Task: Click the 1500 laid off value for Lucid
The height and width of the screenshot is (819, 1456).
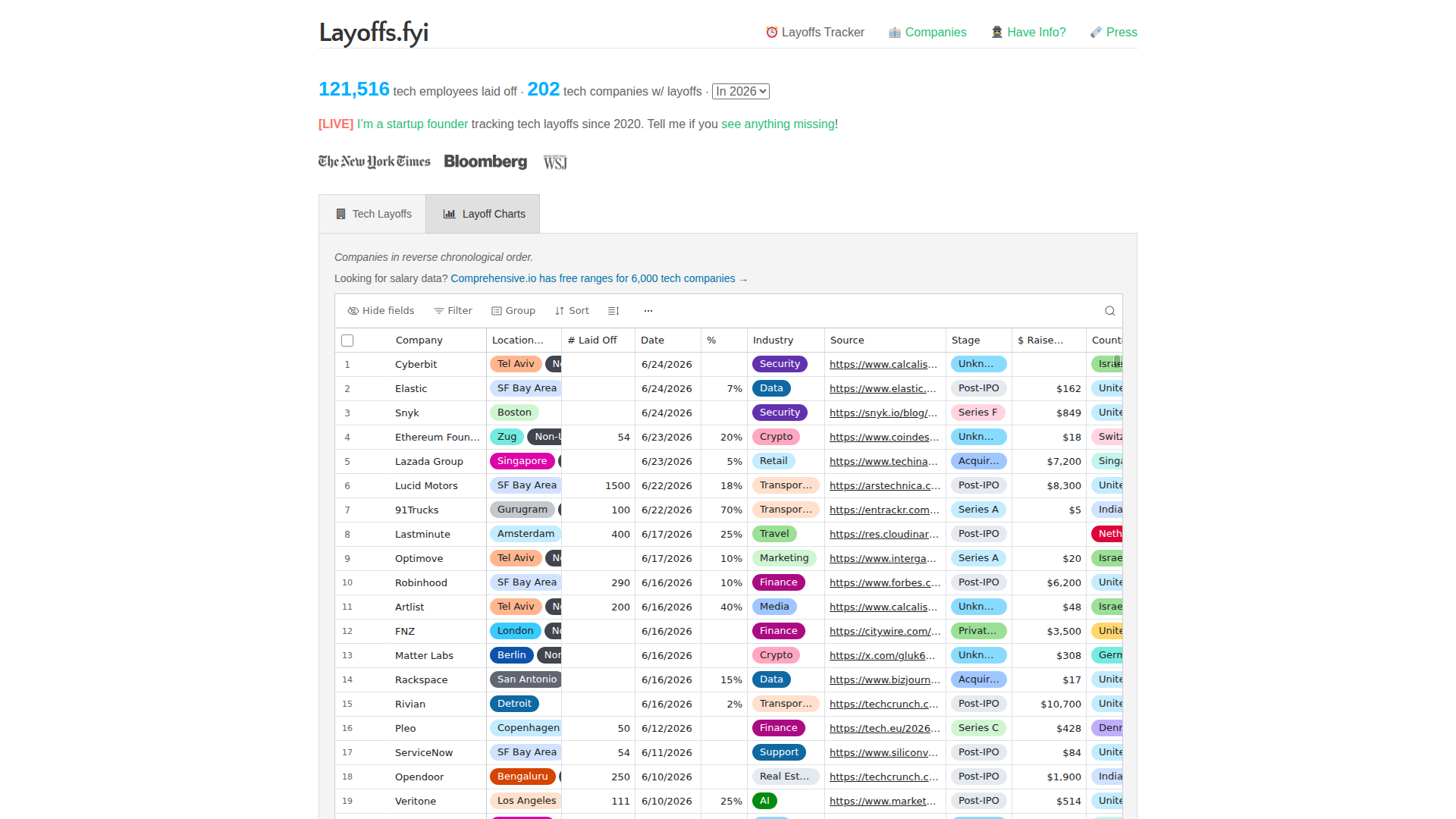Action: (618, 485)
